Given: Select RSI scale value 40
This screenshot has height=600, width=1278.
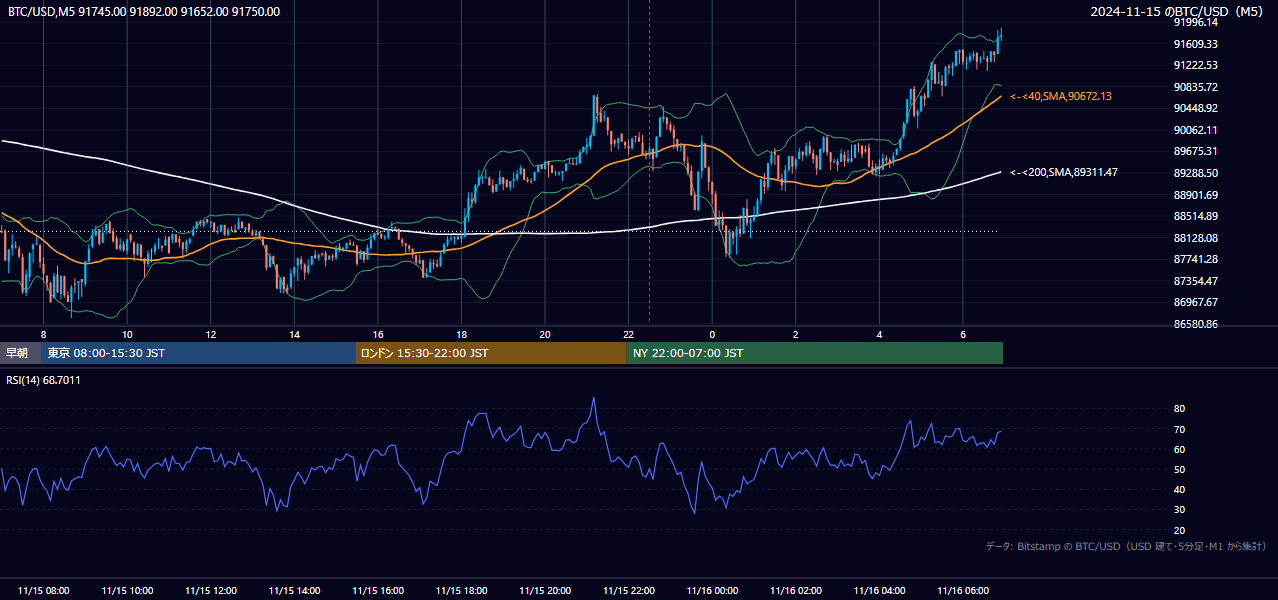Looking at the screenshot, I should coord(1179,489).
